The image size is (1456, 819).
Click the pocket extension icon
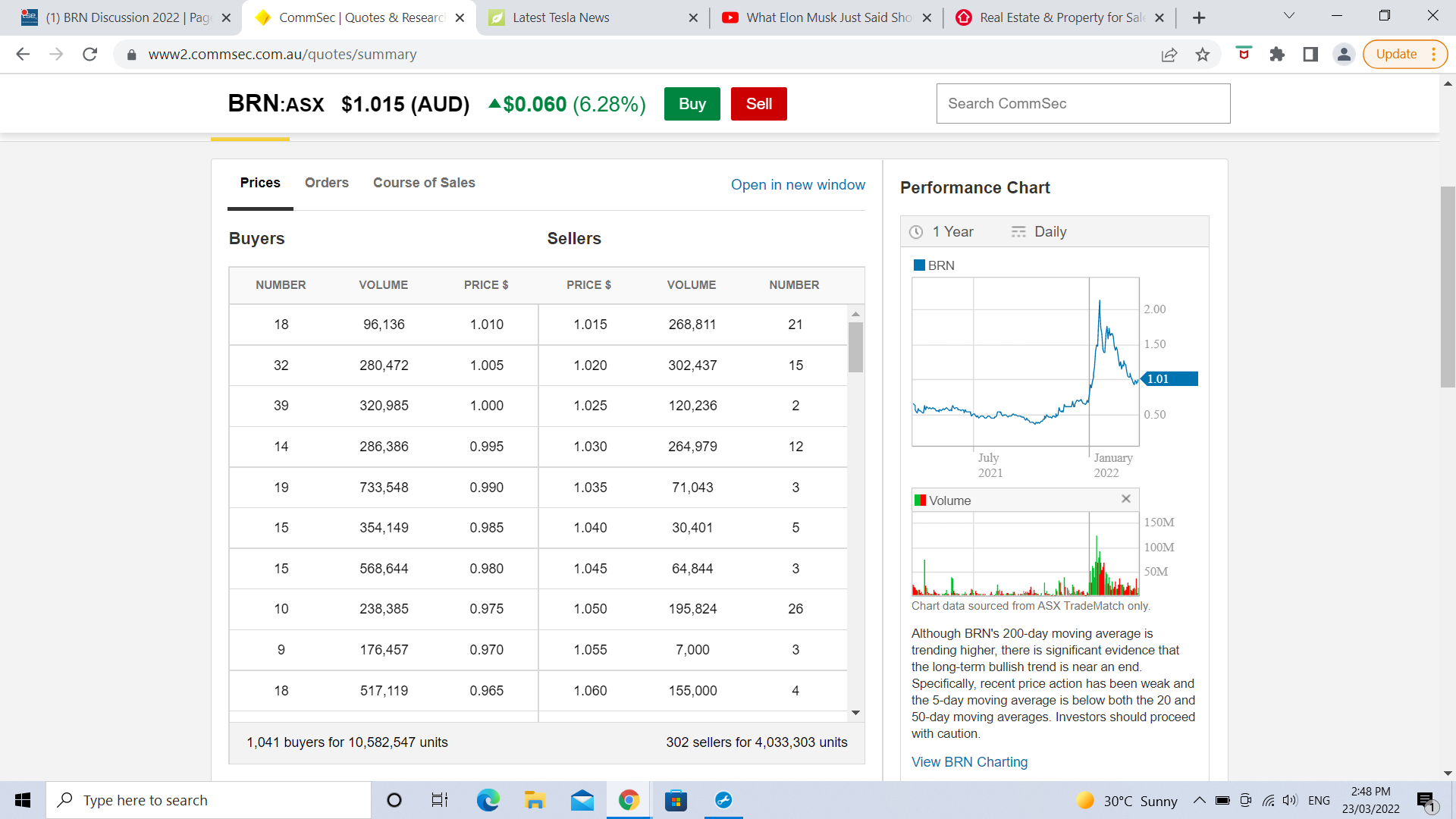click(x=1244, y=54)
